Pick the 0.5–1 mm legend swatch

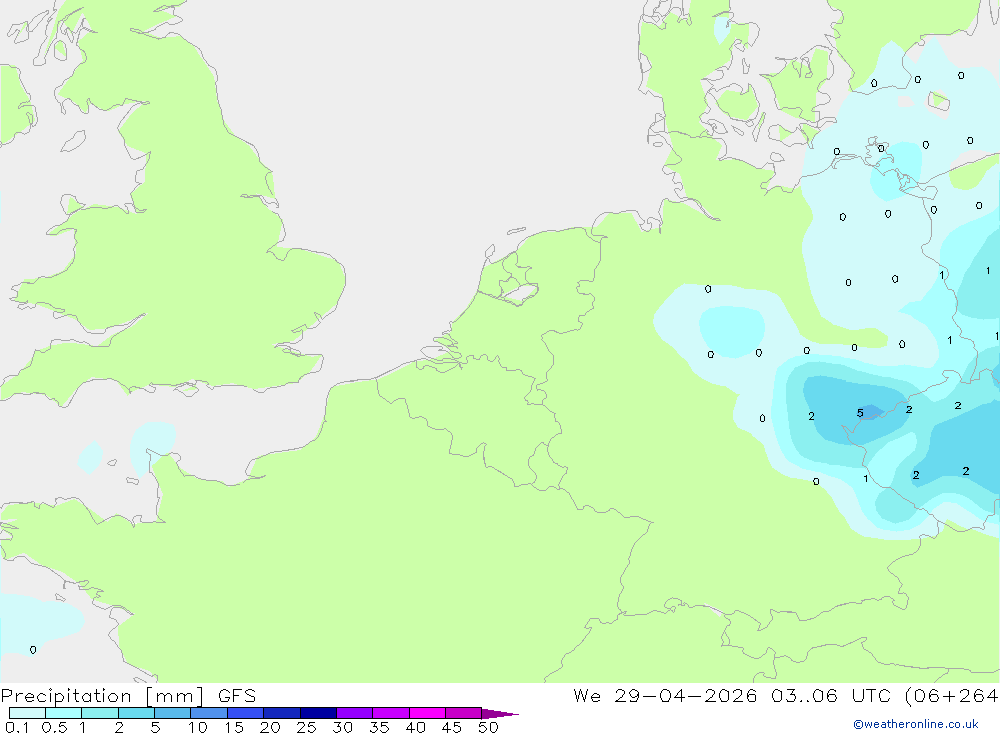(x=64, y=713)
